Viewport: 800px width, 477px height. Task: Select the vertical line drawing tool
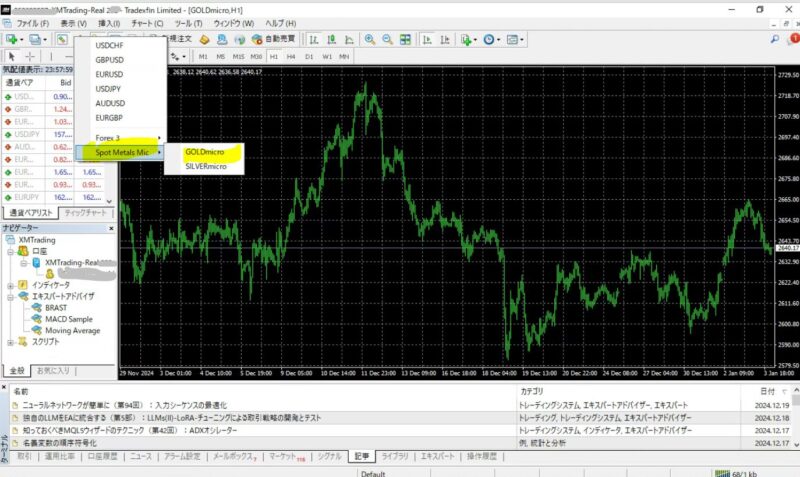point(51,57)
